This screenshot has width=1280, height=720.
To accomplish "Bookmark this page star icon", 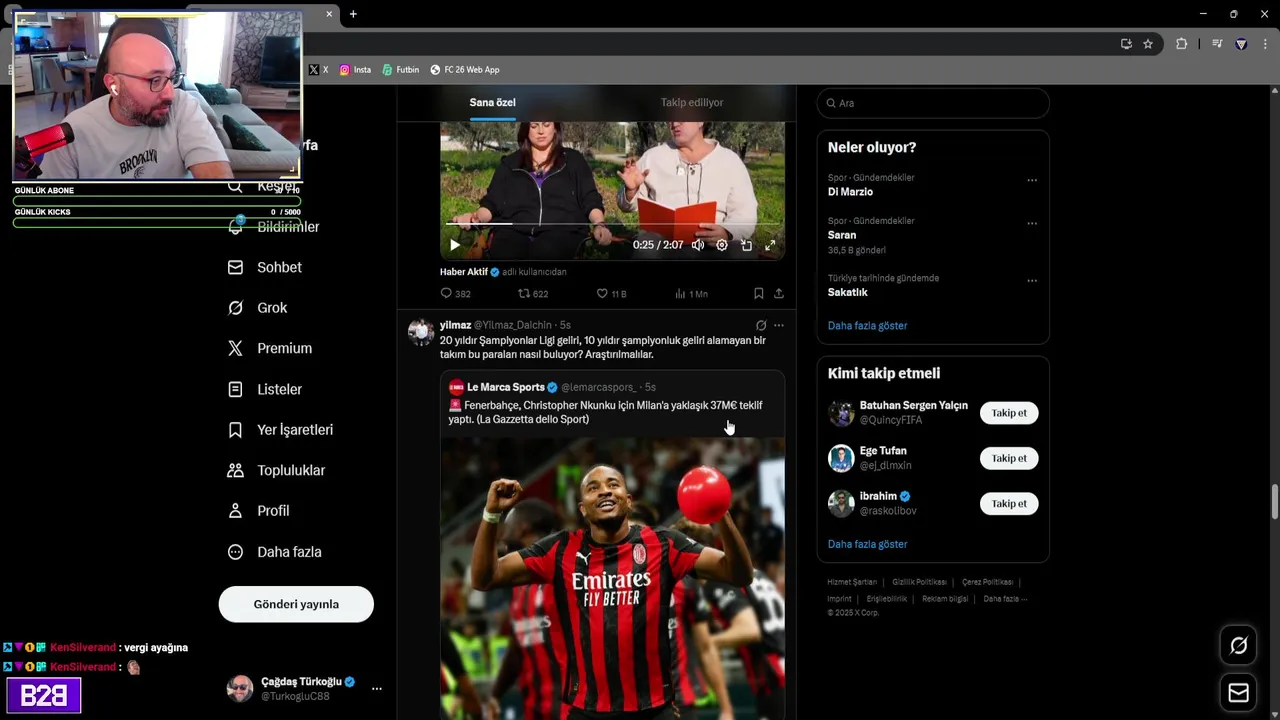I will 1148,44.
